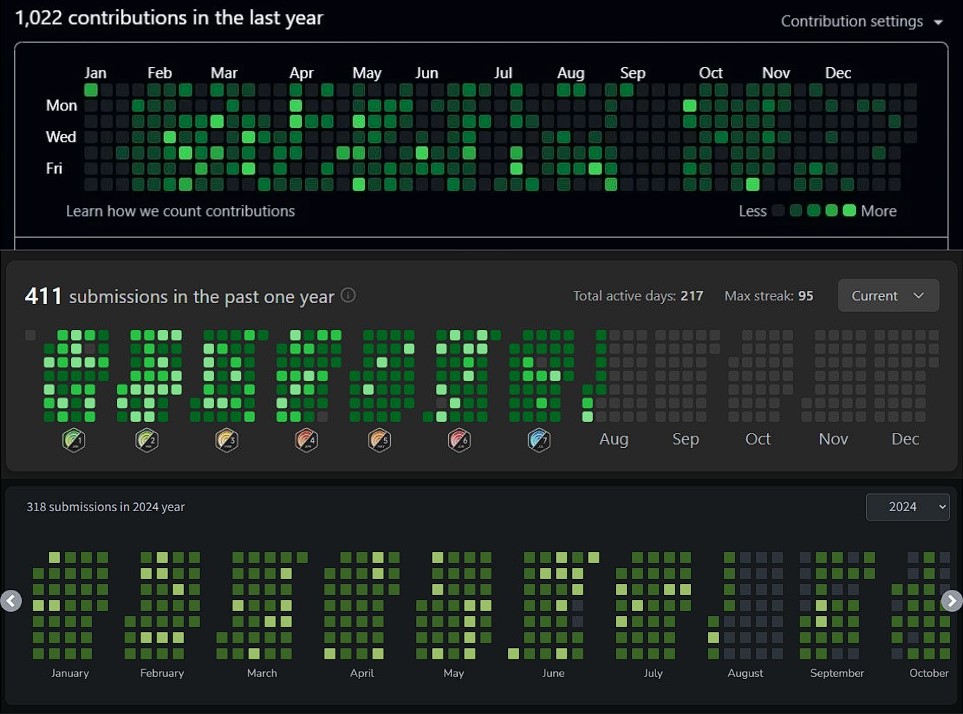Click the monthly badge numbered 2
This screenshot has height=714, width=963.
(147, 440)
